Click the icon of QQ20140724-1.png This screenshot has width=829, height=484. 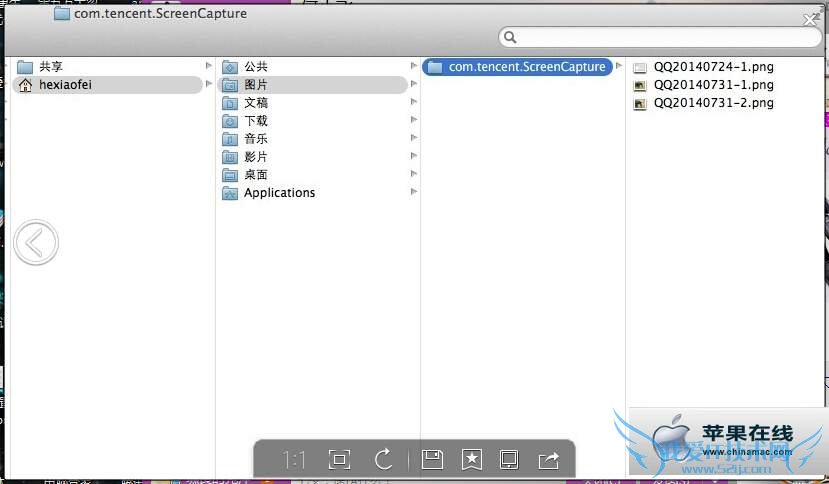[640, 68]
